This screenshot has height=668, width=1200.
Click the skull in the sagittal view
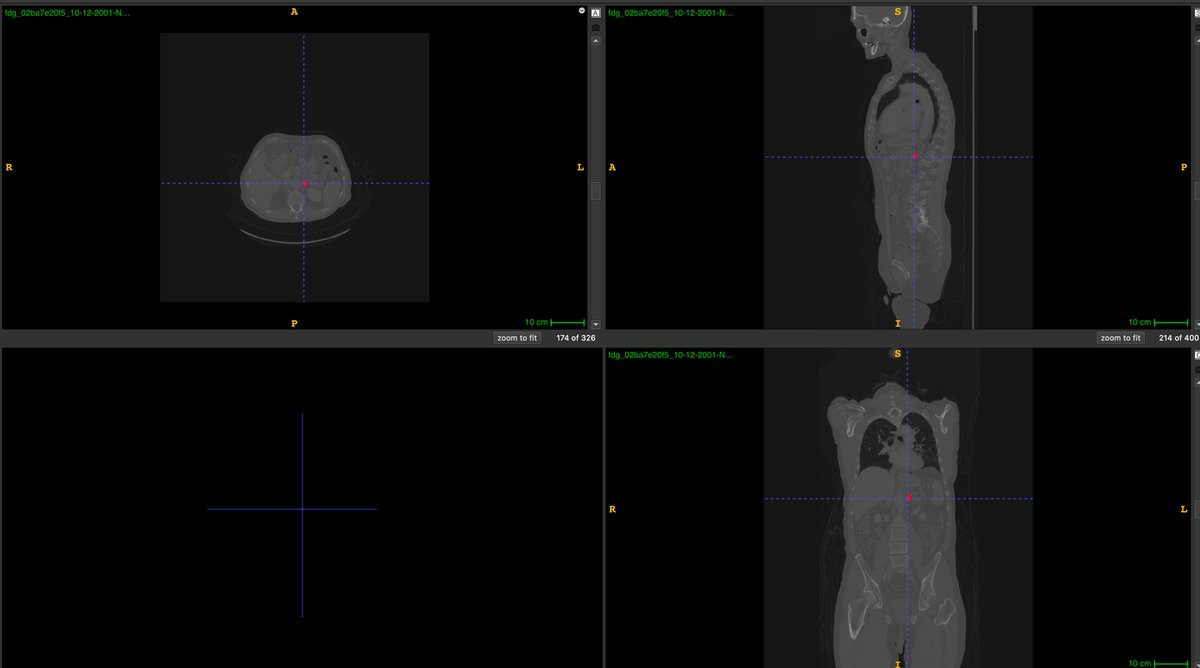coord(879,28)
